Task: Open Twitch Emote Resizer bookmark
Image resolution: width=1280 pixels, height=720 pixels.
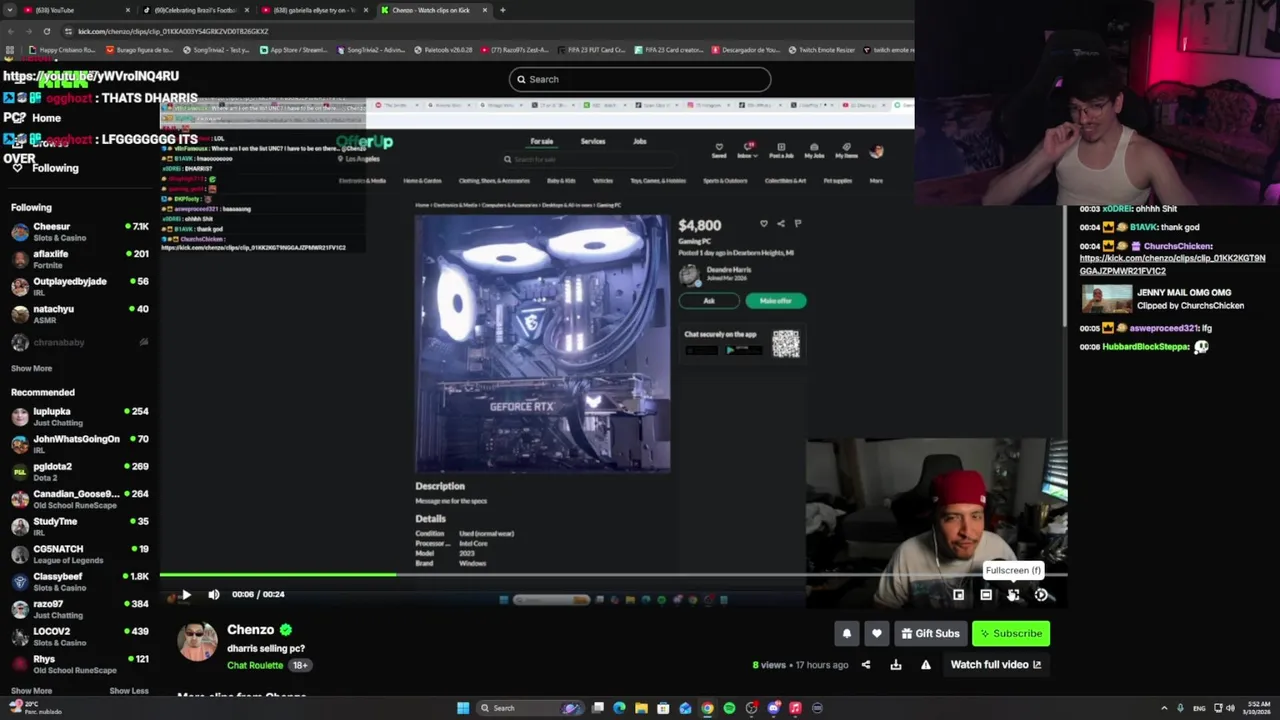Action: 822,49
